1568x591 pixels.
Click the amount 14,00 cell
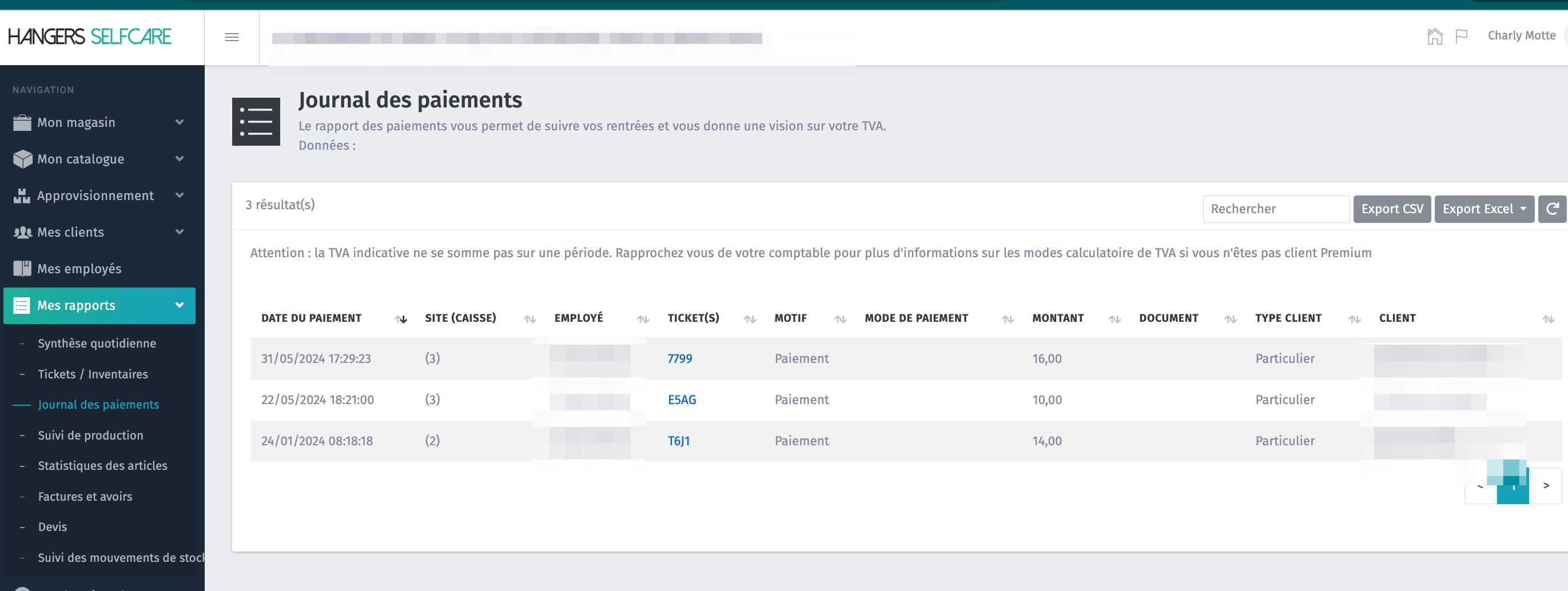coord(1047,441)
